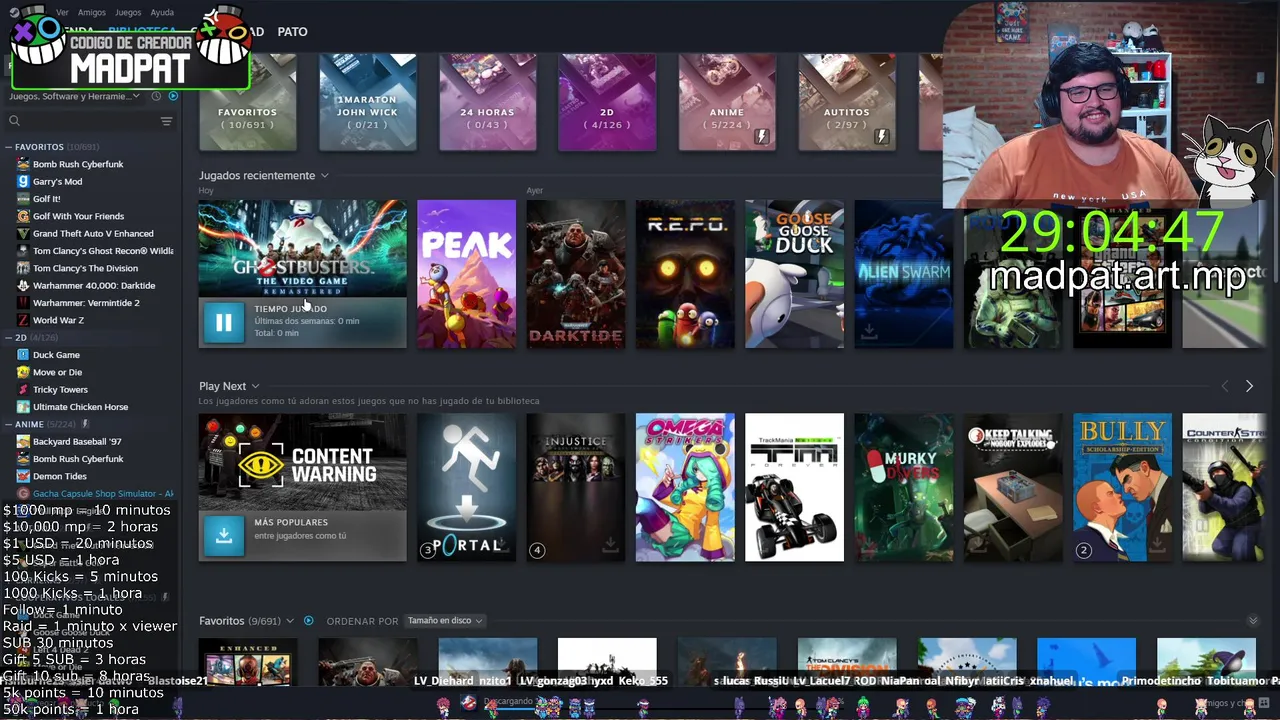
Task: Open the 1MARATON JOHN WICK collection
Action: pos(367,102)
